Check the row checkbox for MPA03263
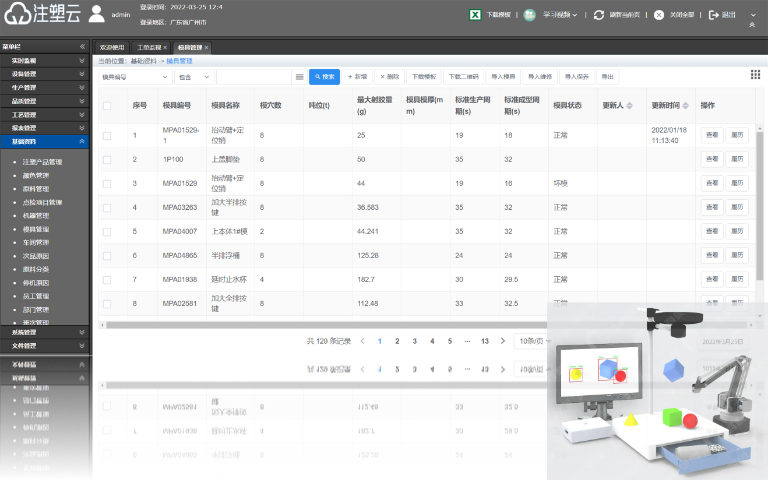Image resolution: width=768 pixels, height=480 pixels. (107, 207)
